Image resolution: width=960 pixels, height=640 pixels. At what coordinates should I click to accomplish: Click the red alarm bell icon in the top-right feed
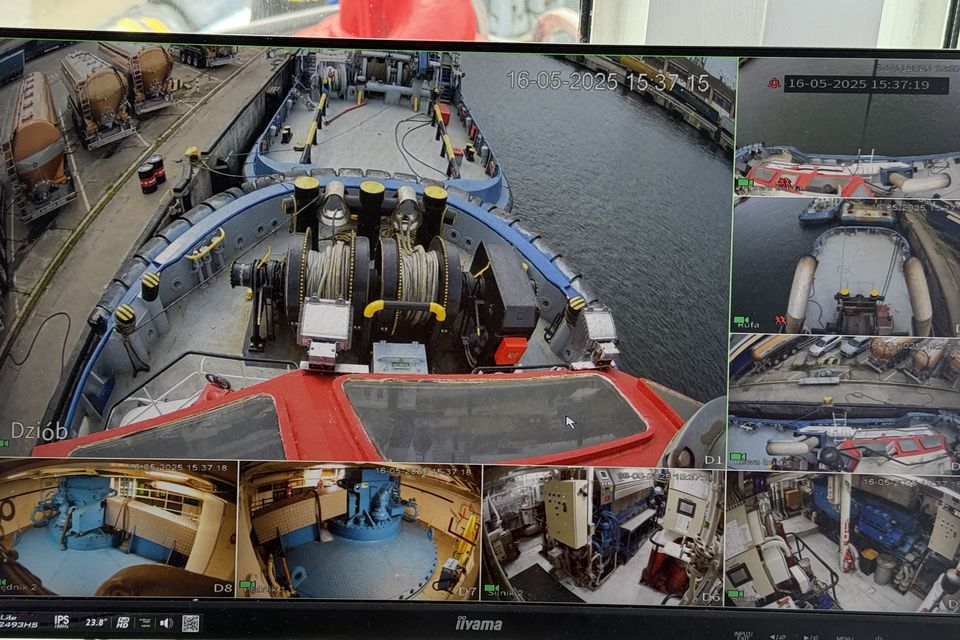[x=774, y=83]
